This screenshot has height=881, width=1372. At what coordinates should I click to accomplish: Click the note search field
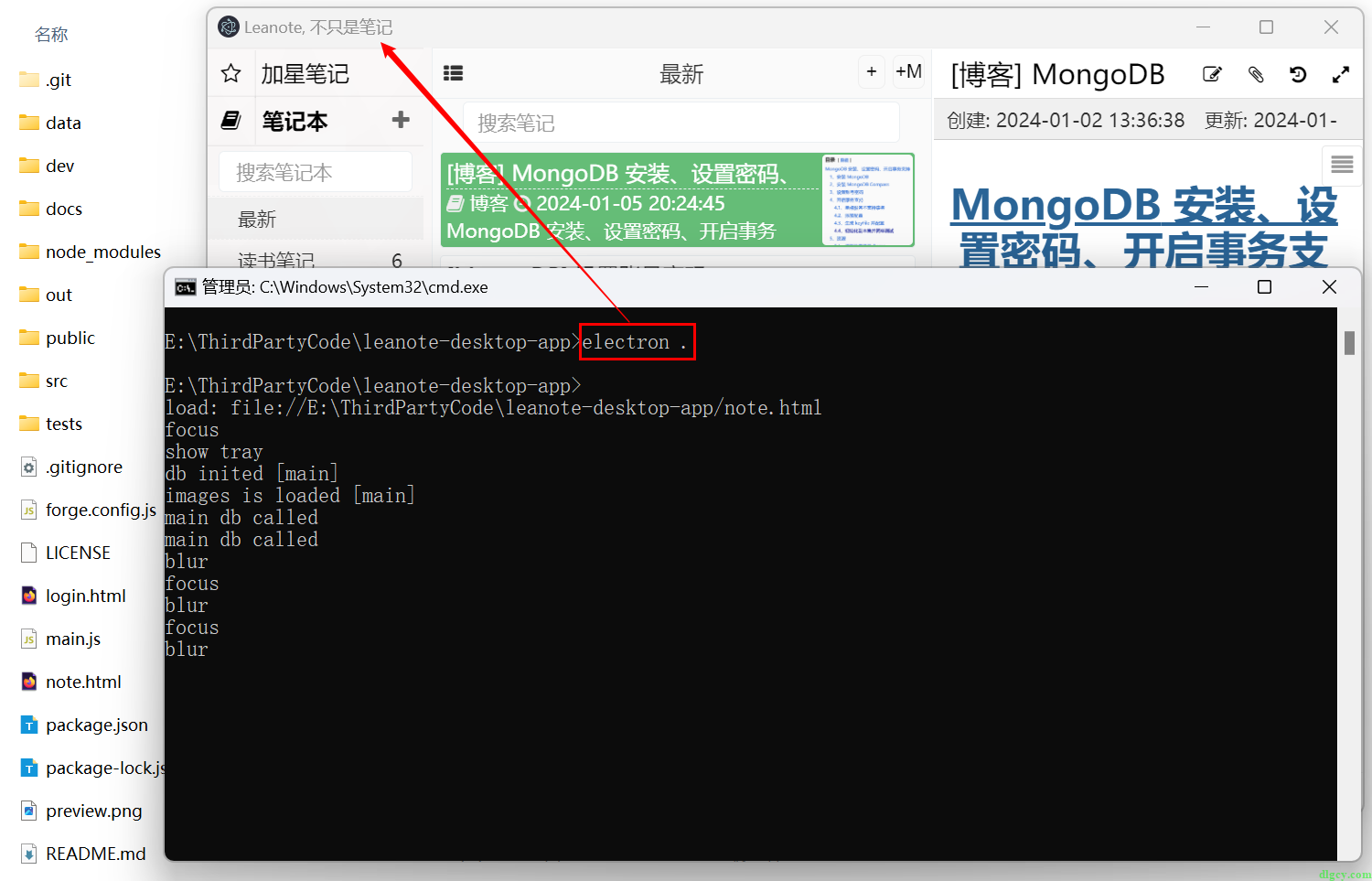click(x=681, y=123)
